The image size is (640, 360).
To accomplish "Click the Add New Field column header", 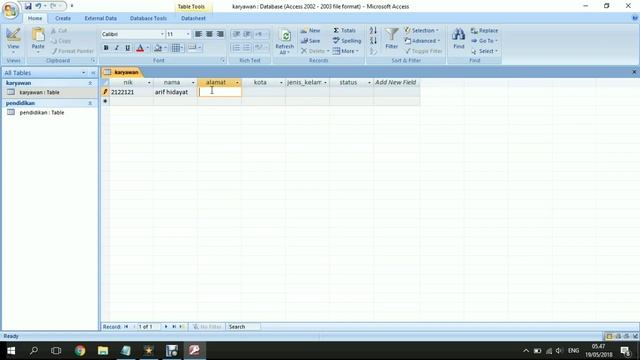I will pos(396,82).
